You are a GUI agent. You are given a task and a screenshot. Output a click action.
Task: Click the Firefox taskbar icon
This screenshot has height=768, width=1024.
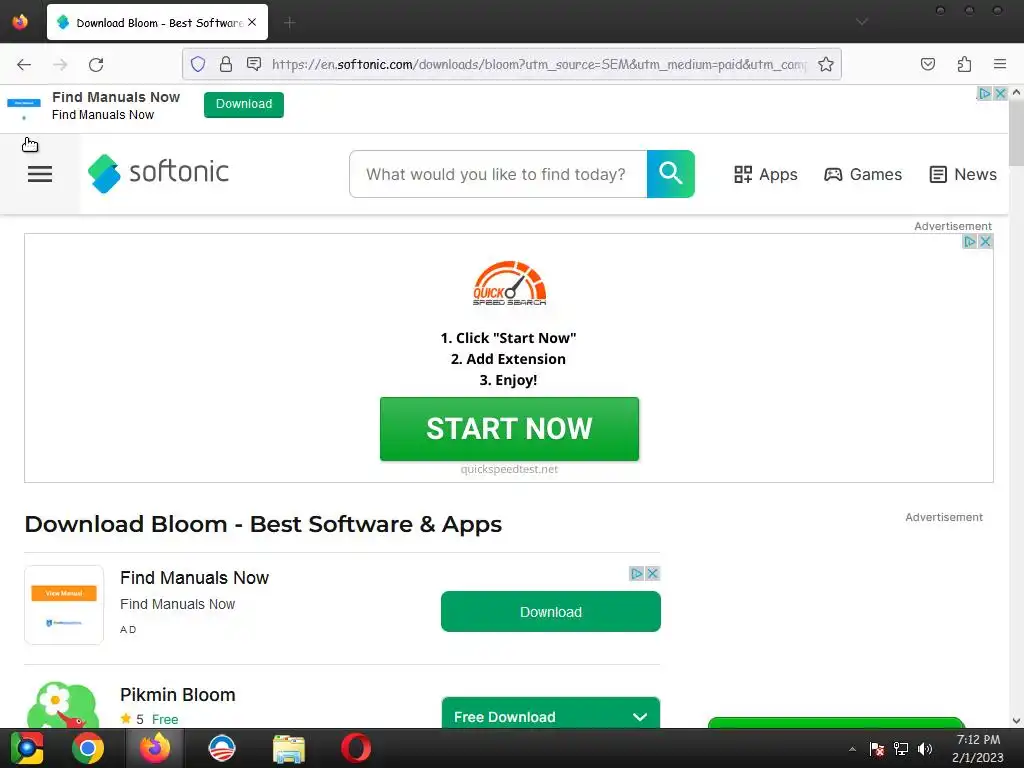tap(154, 748)
